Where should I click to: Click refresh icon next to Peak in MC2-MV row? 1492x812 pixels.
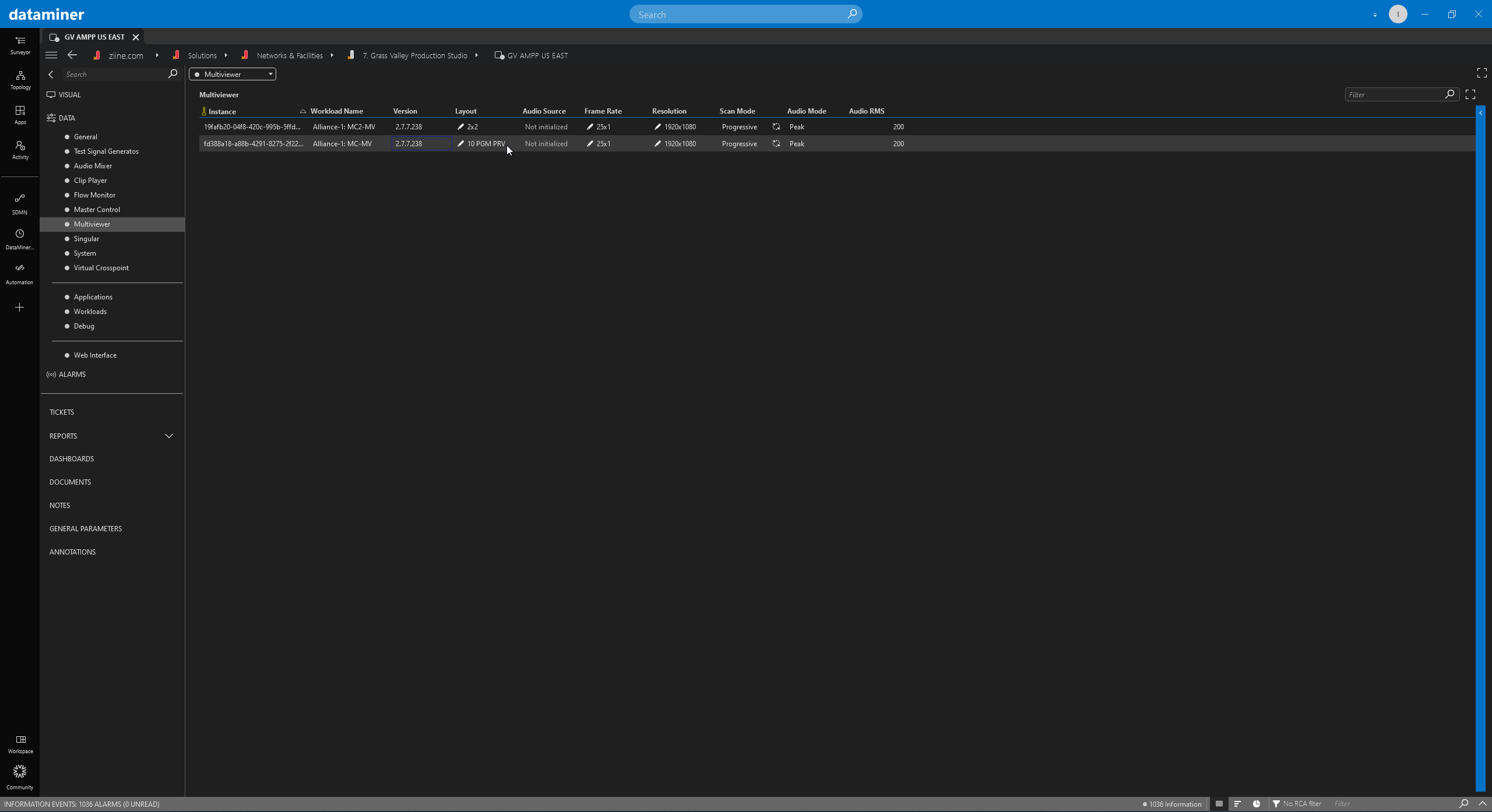pyautogui.click(x=776, y=126)
